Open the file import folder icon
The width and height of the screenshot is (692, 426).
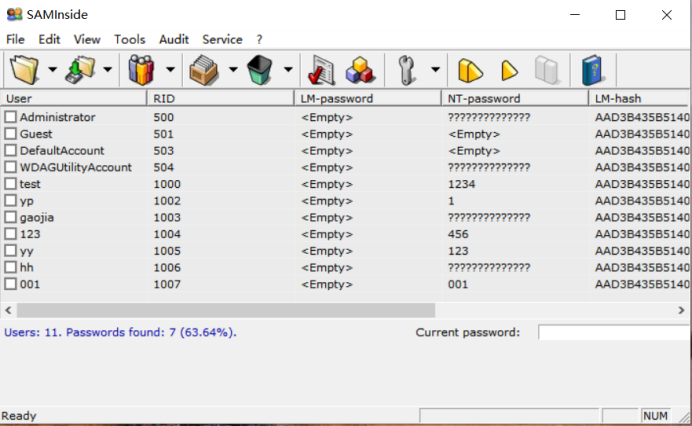25,70
